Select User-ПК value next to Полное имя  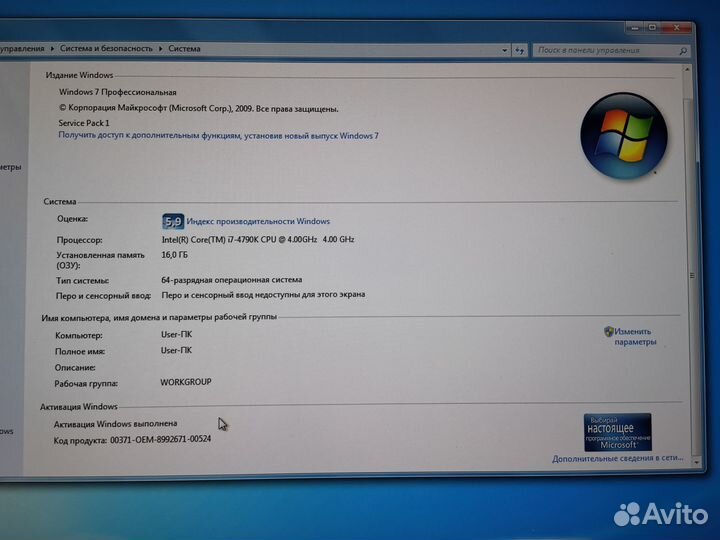[176, 350]
